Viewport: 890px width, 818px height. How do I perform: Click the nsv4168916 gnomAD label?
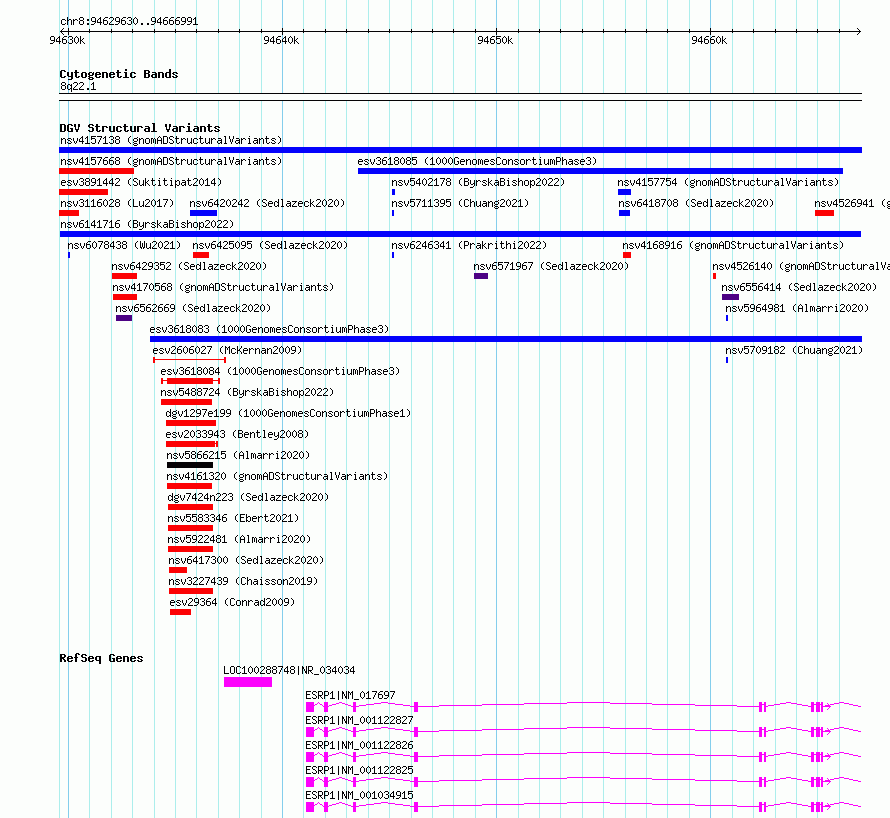tap(733, 245)
